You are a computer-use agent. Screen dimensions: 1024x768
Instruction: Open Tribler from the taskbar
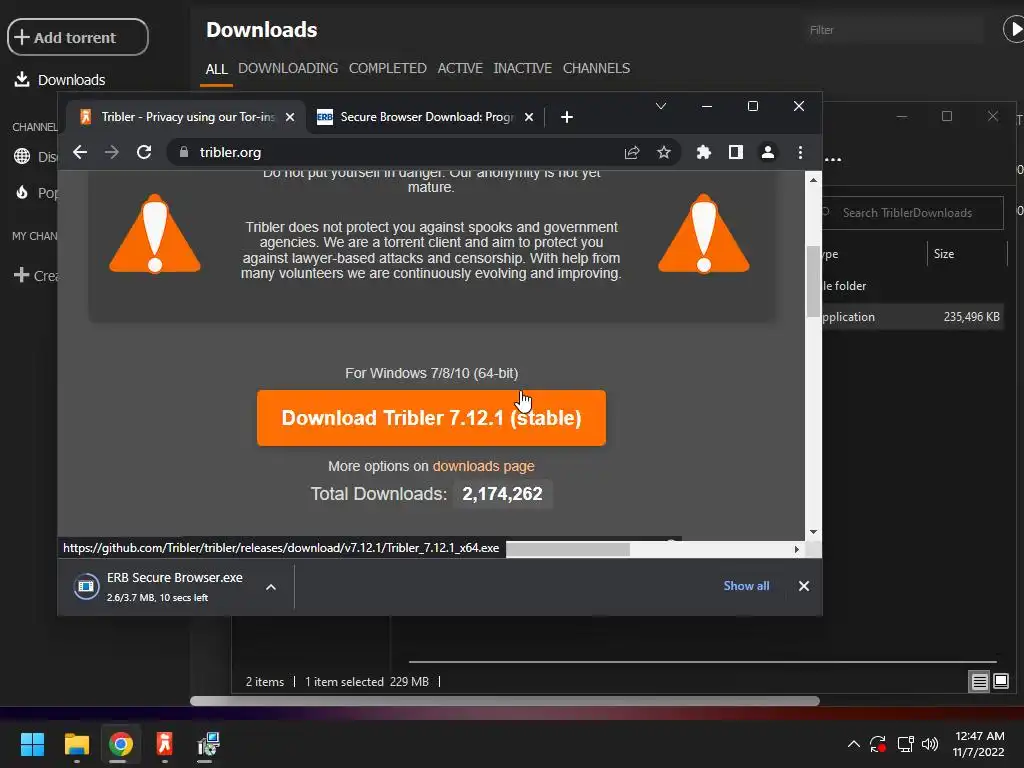click(164, 744)
